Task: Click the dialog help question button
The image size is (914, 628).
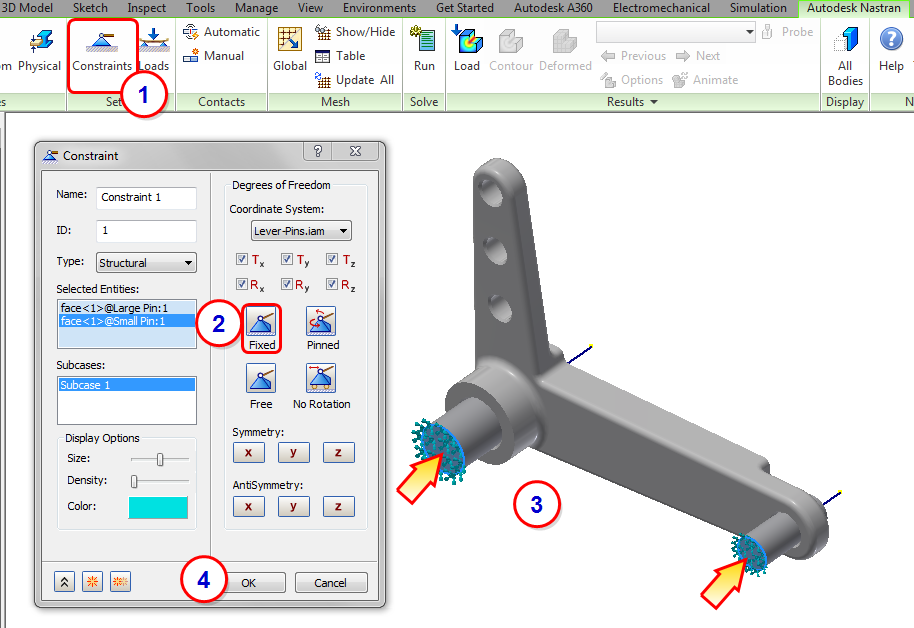Action: pyautogui.click(x=318, y=151)
